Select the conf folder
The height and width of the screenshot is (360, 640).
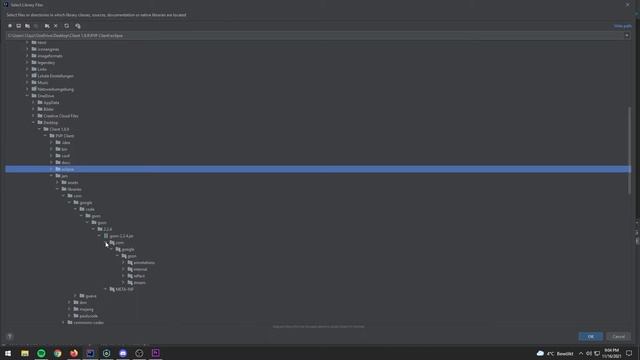(x=65, y=156)
